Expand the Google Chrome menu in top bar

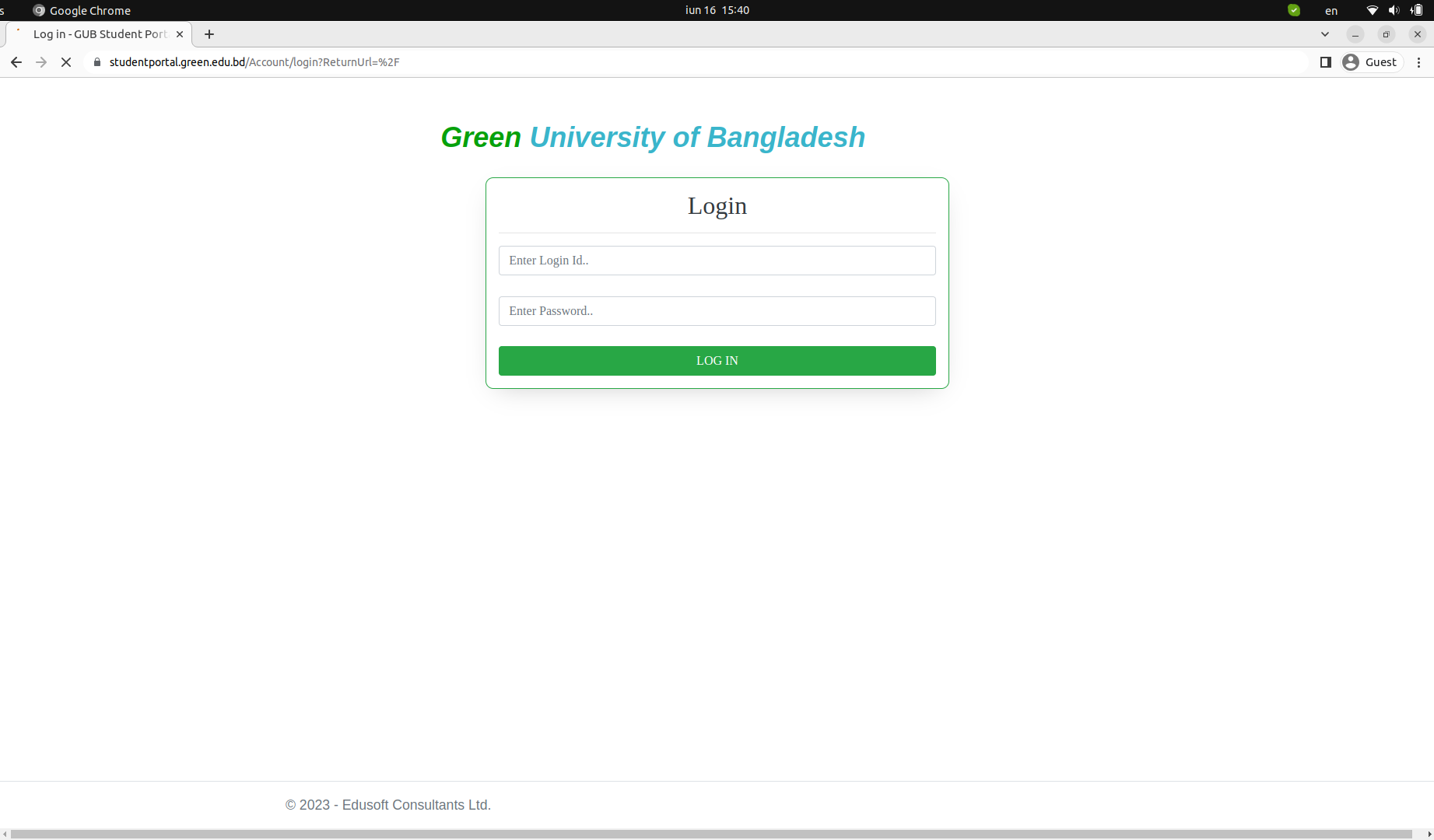[81, 10]
